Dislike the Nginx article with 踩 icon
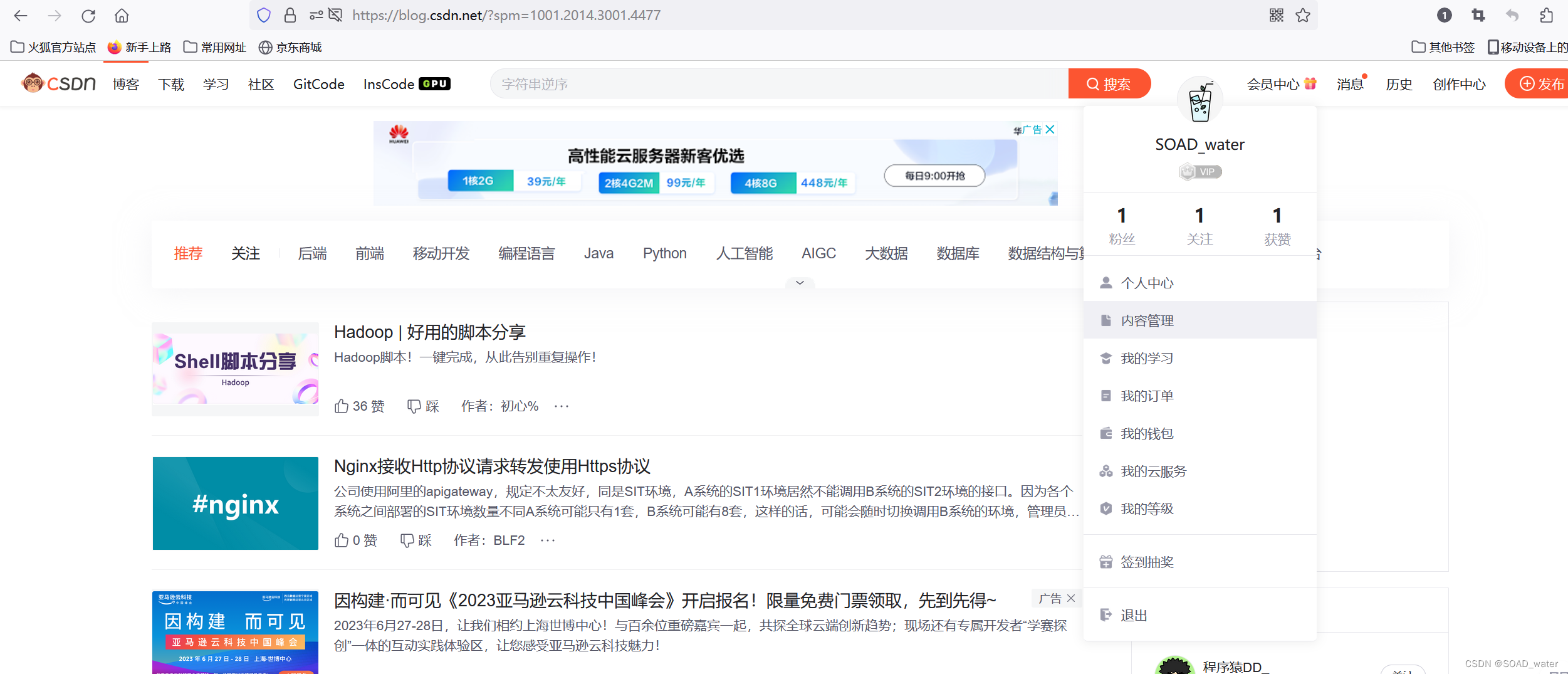The height and width of the screenshot is (674, 1568). [407, 540]
